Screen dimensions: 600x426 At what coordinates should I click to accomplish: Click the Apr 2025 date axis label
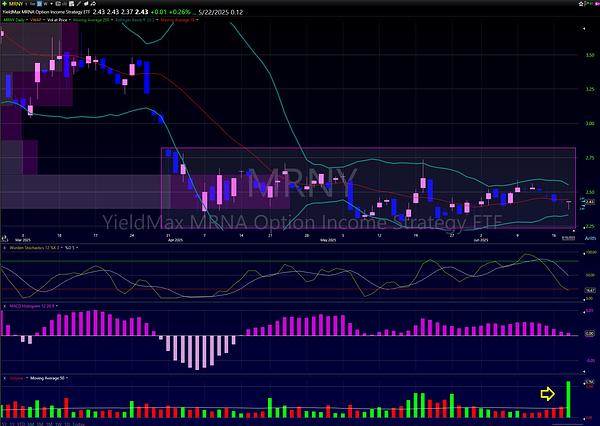coord(176,240)
